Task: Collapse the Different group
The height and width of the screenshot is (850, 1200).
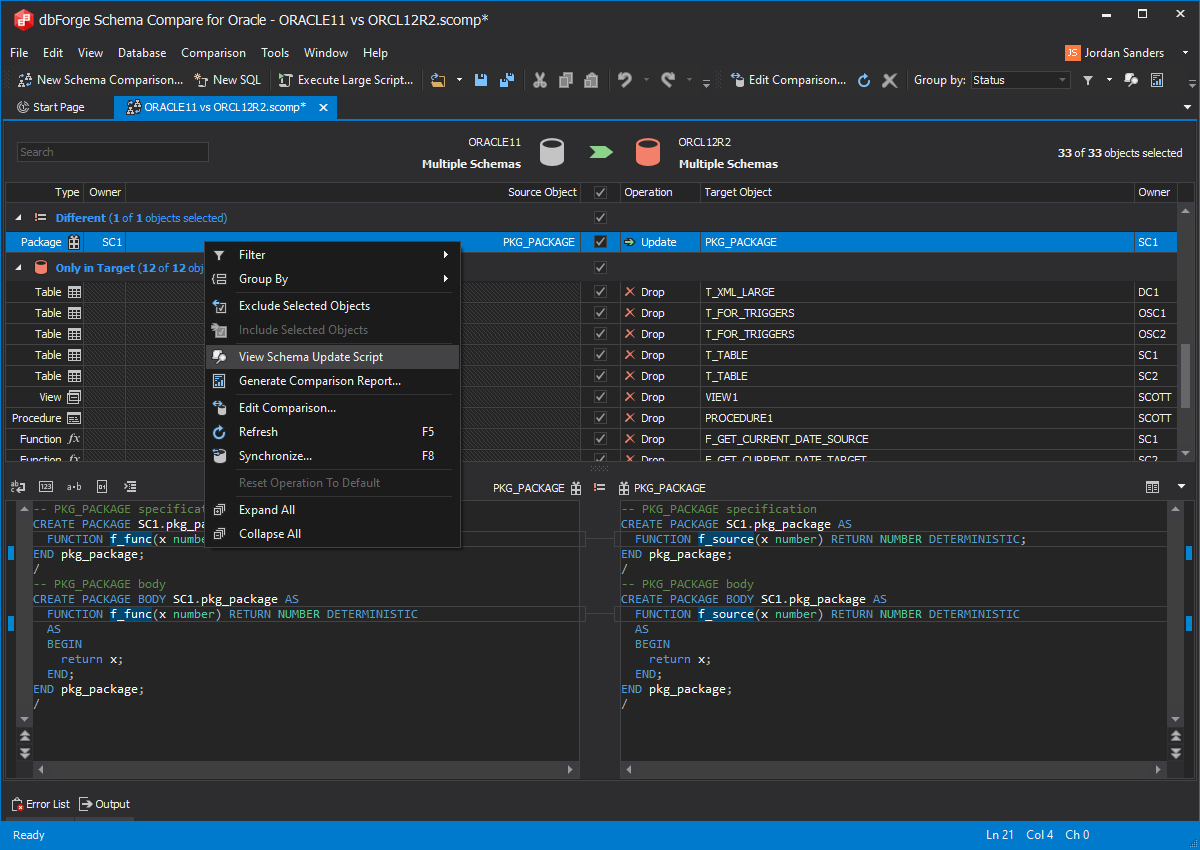Action: point(18,218)
